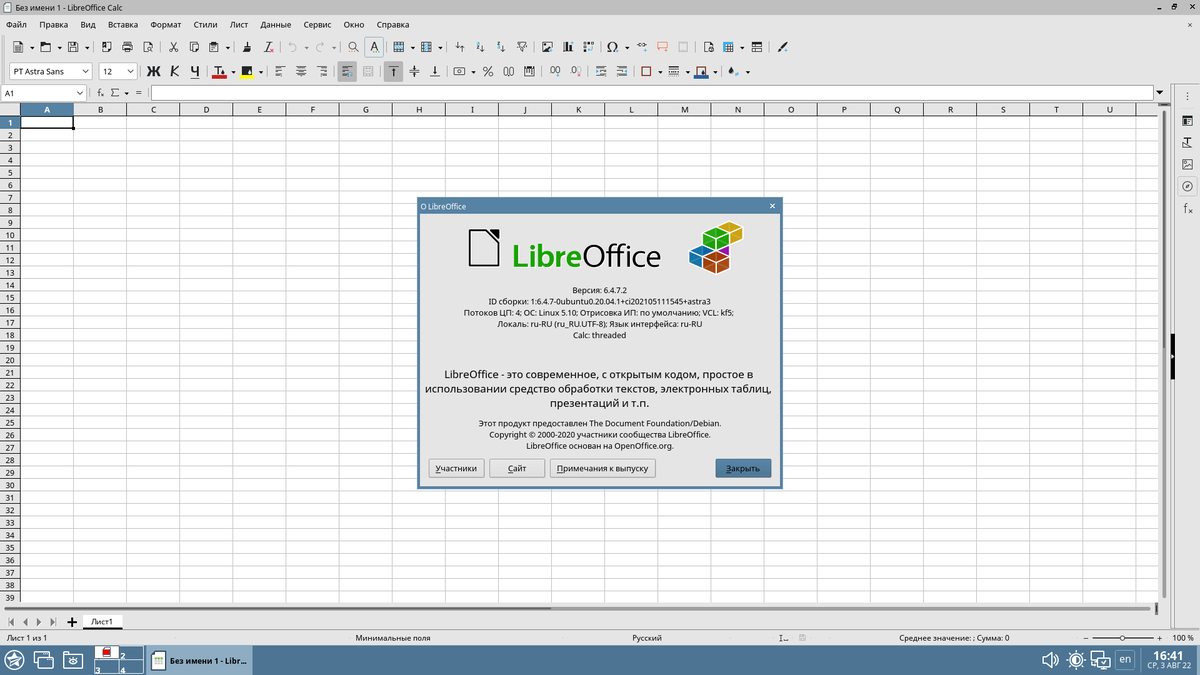
Task: Toggle the Wrap Text button
Action: 347,71
